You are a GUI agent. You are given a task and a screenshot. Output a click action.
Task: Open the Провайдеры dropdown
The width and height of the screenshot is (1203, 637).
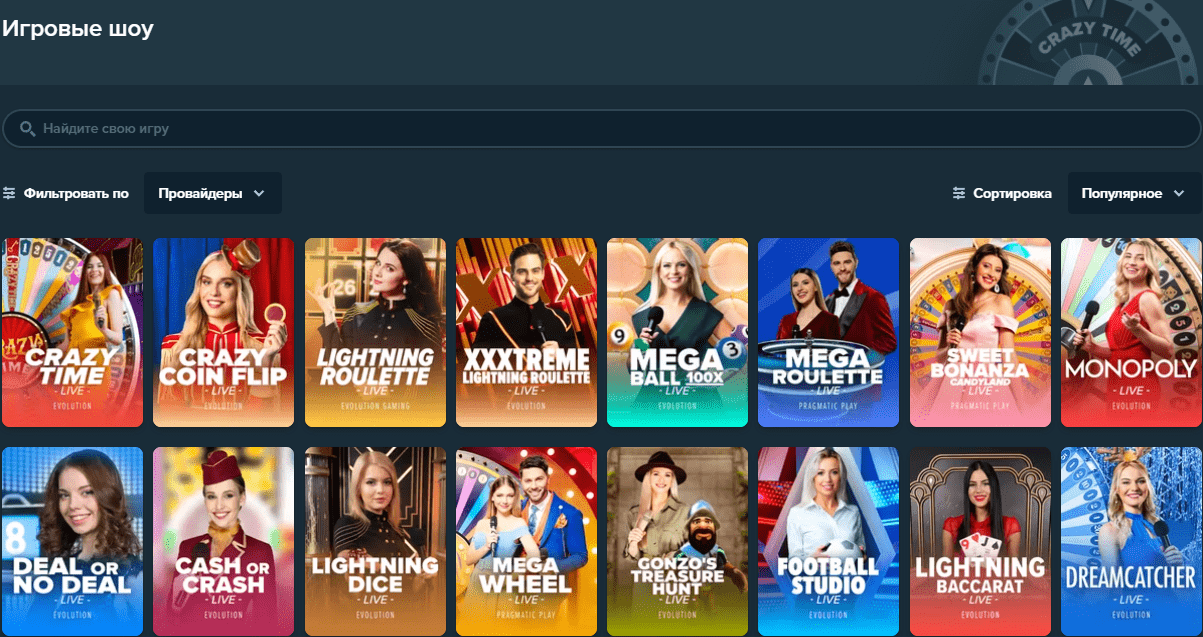coord(213,193)
